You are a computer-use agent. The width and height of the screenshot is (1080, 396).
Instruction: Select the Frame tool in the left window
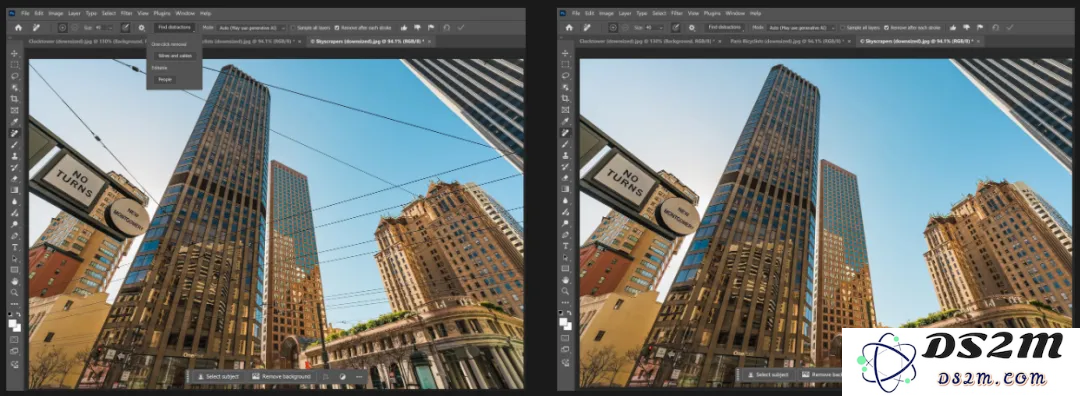pyautogui.click(x=14, y=110)
